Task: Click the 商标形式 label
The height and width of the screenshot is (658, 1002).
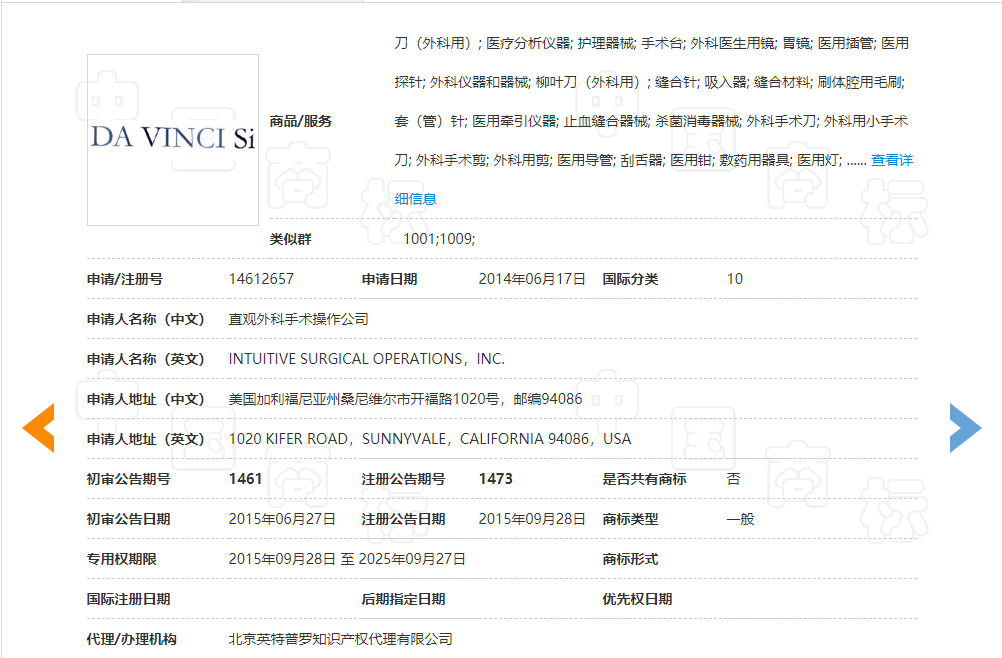Action: (x=630, y=559)
